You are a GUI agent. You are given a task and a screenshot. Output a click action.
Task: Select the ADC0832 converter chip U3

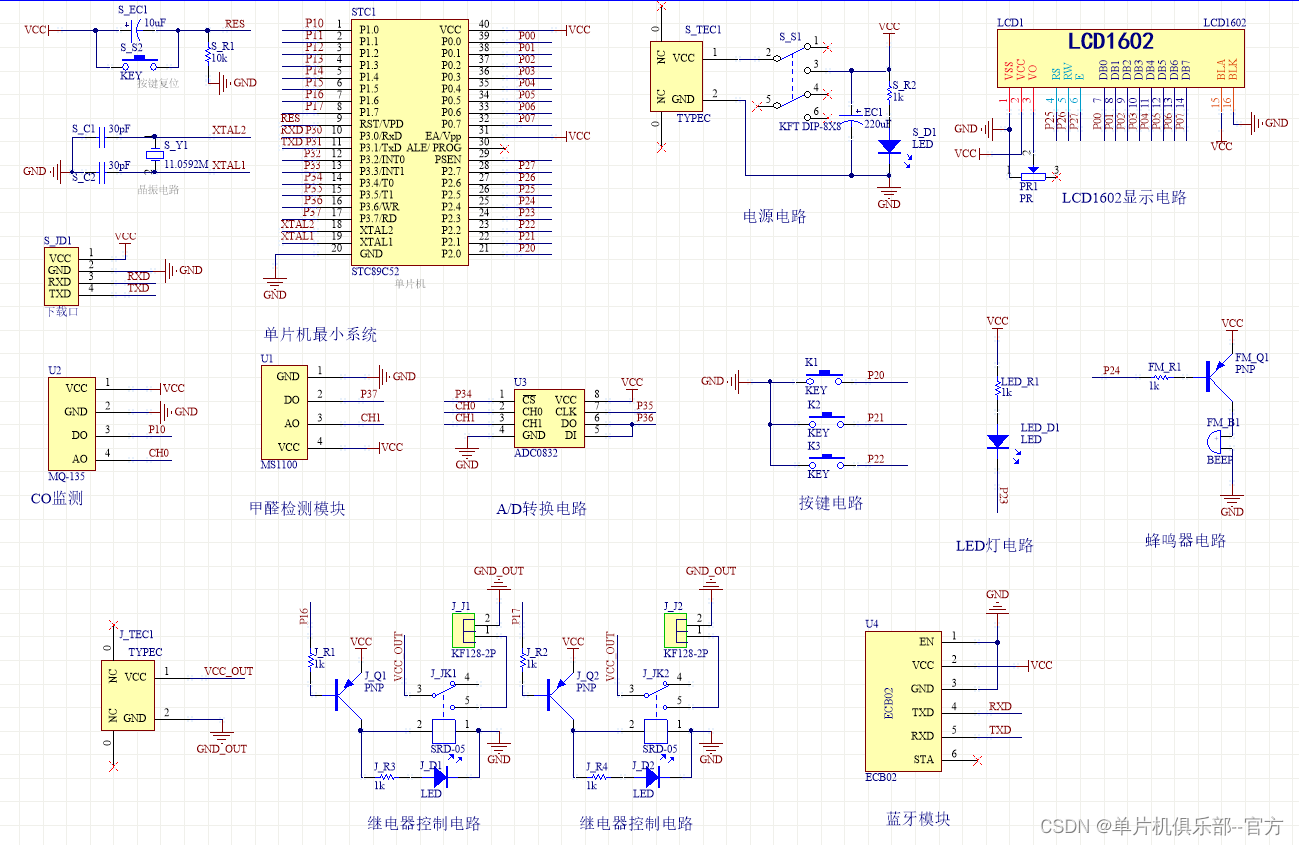pos(549,417)
